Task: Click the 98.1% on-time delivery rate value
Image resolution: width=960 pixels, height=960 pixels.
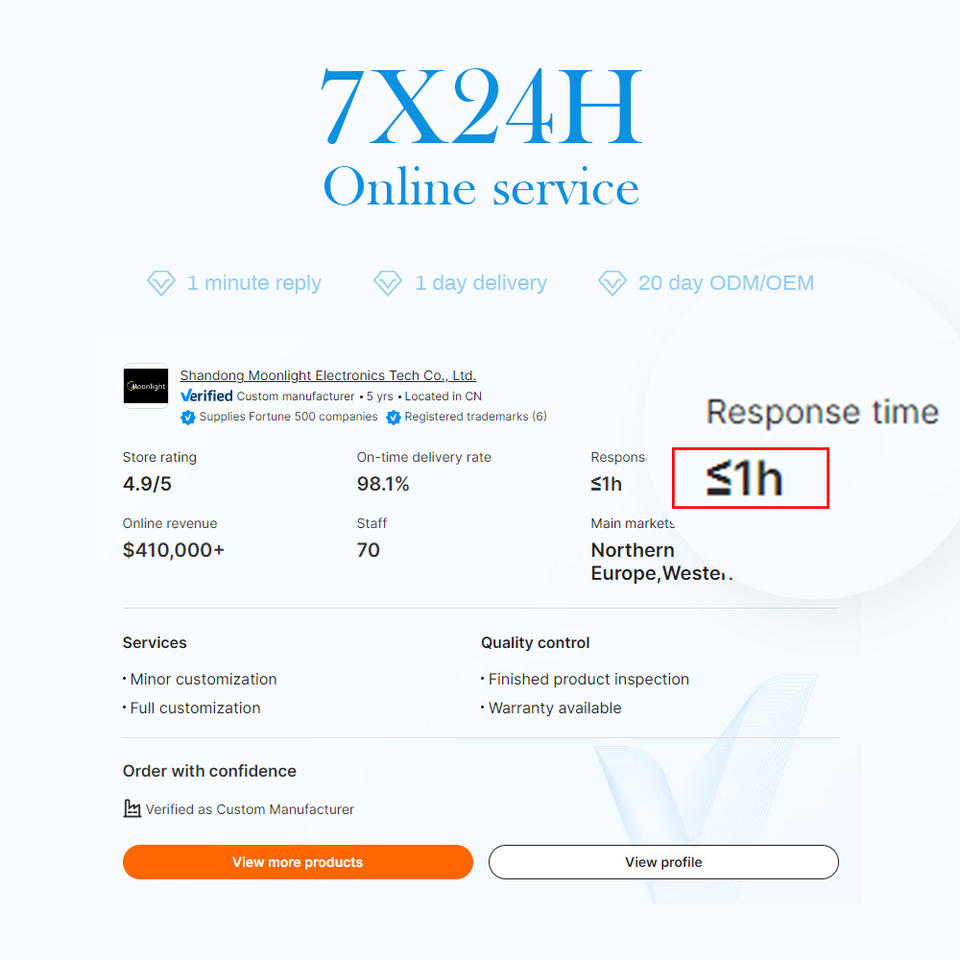Action: (x=383, y=484)
